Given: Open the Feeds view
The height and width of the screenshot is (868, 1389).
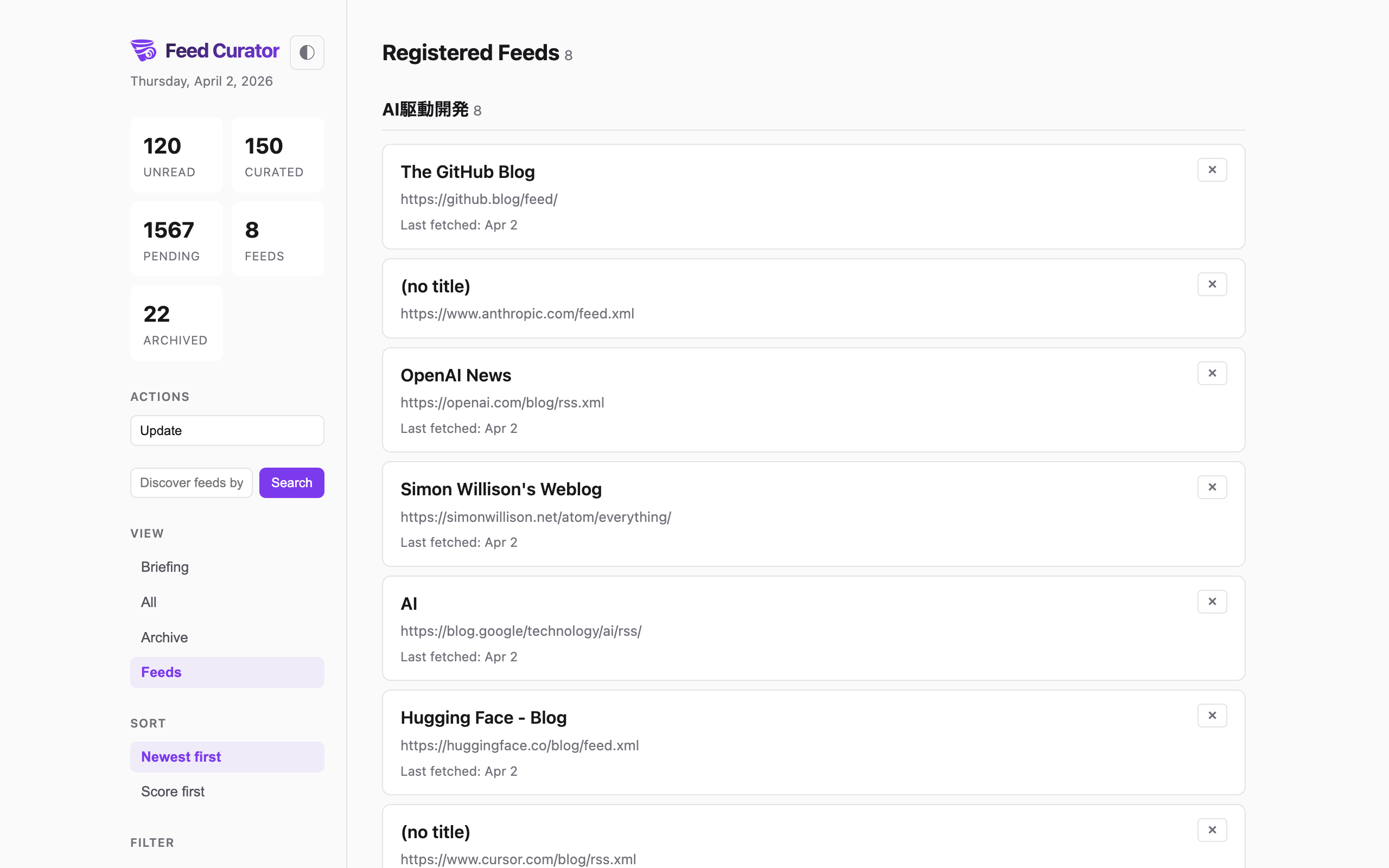Looking at the screenshot, I should coord(161,672).
